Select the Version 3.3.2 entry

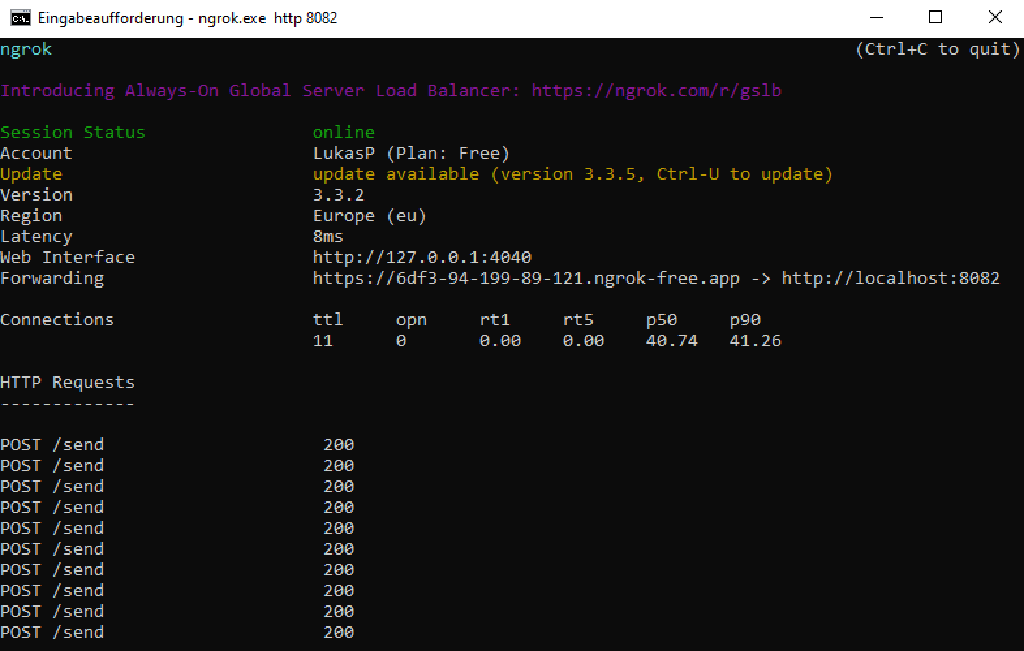pyautogui.click(x=340, y=194)
